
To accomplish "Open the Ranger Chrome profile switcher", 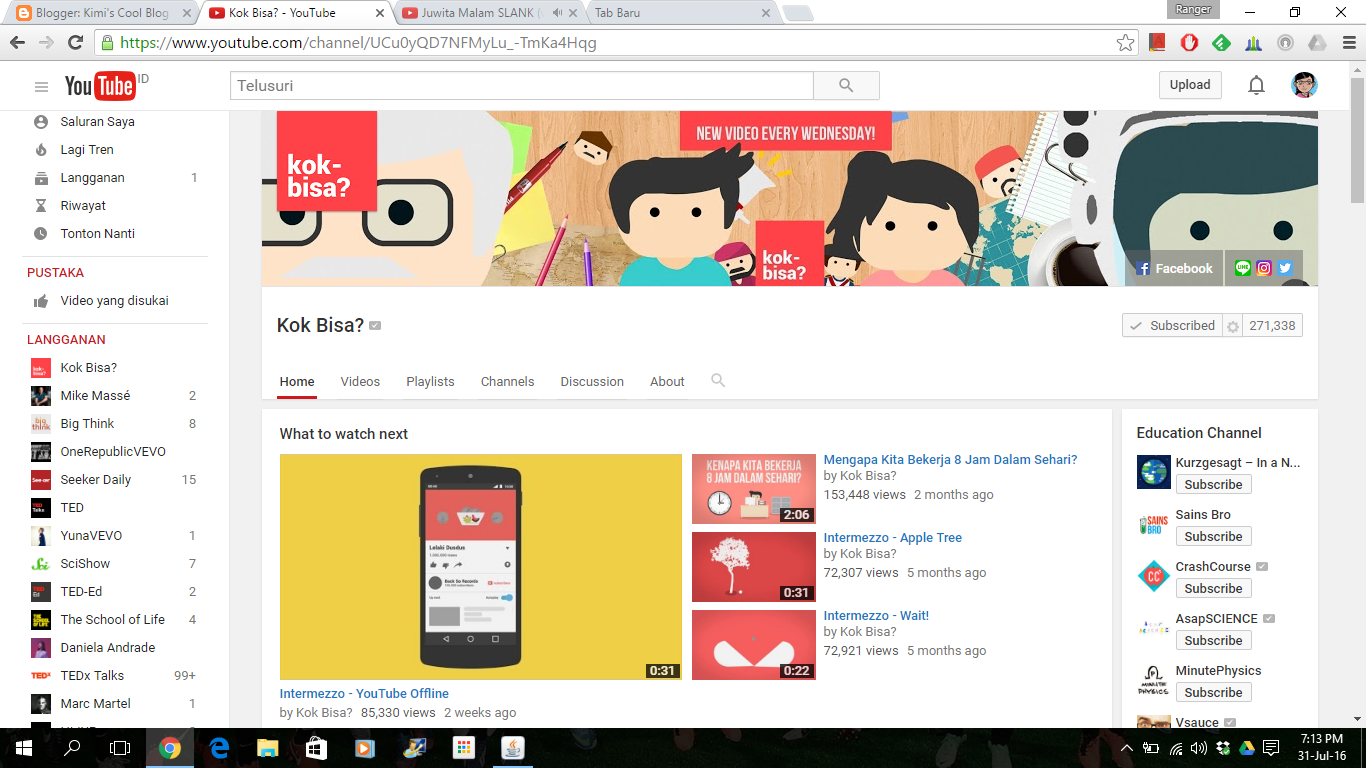I will (1193, 10).
